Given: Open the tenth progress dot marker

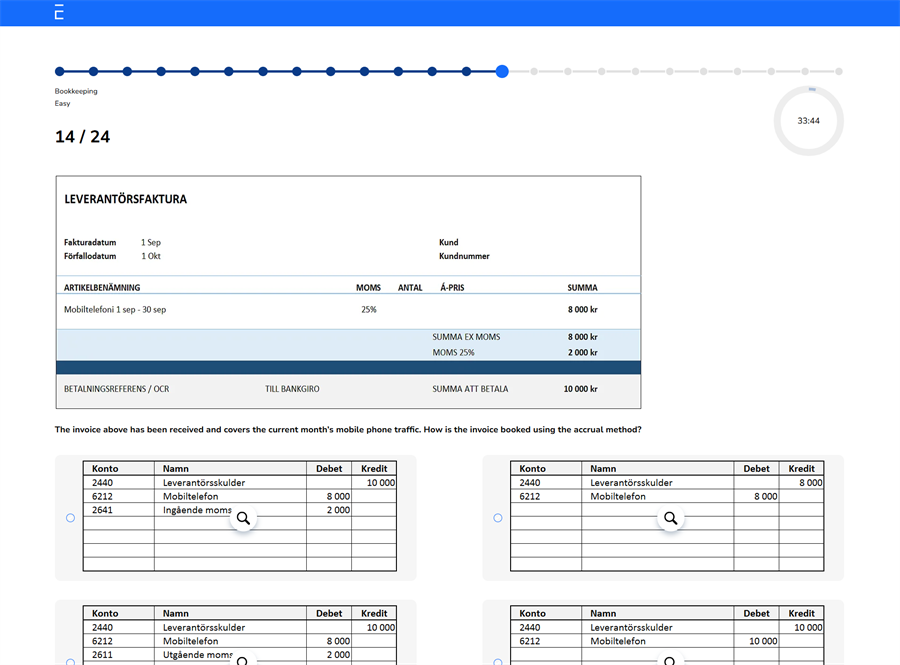Looking at the screenshot, I should tap(363, 71).
